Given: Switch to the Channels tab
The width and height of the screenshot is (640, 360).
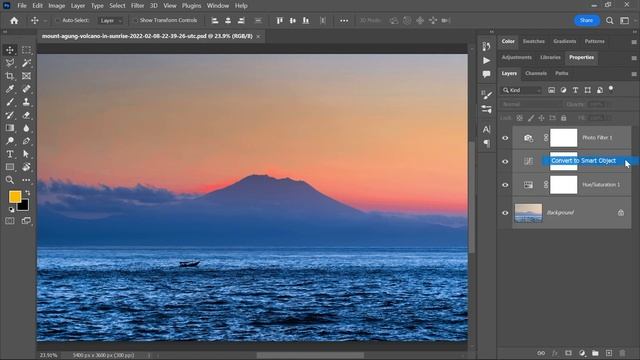Looking at the screenshot, I should 536,73.
